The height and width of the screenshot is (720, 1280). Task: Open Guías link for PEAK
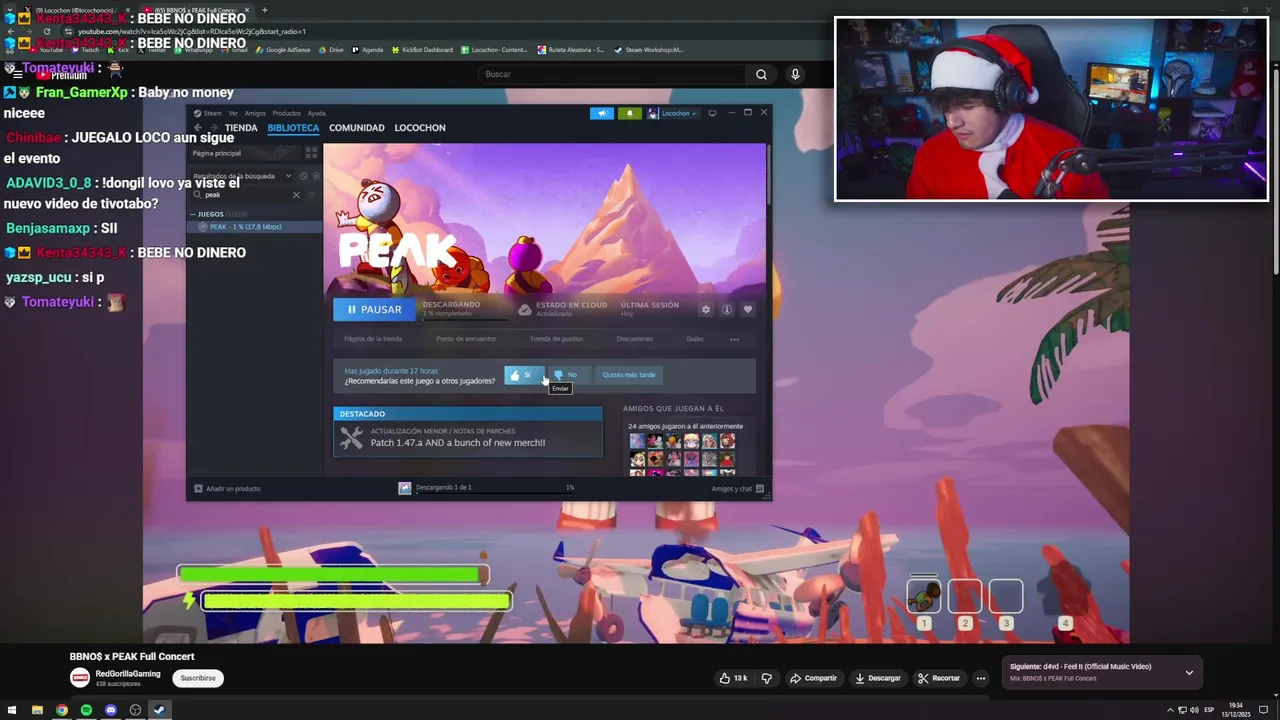(695, 339)
